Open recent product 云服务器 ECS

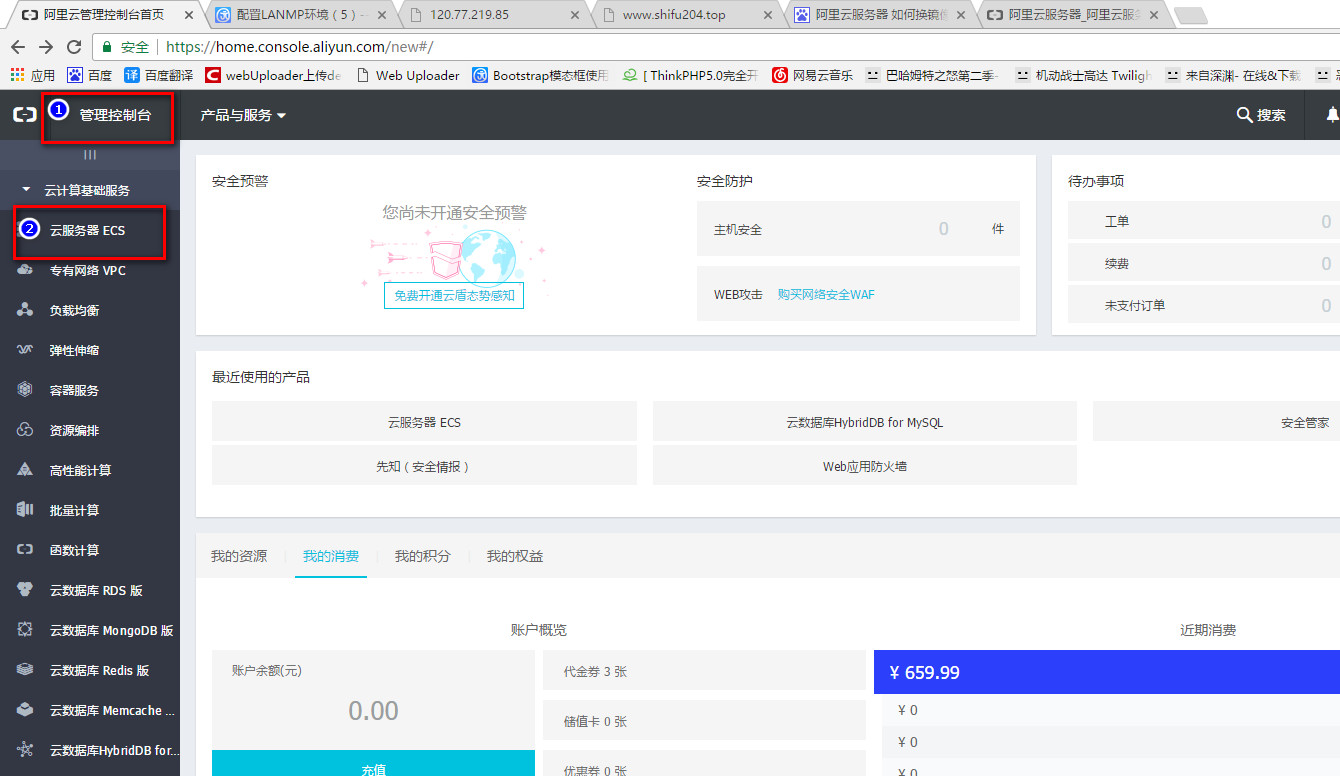coord(424,422)
